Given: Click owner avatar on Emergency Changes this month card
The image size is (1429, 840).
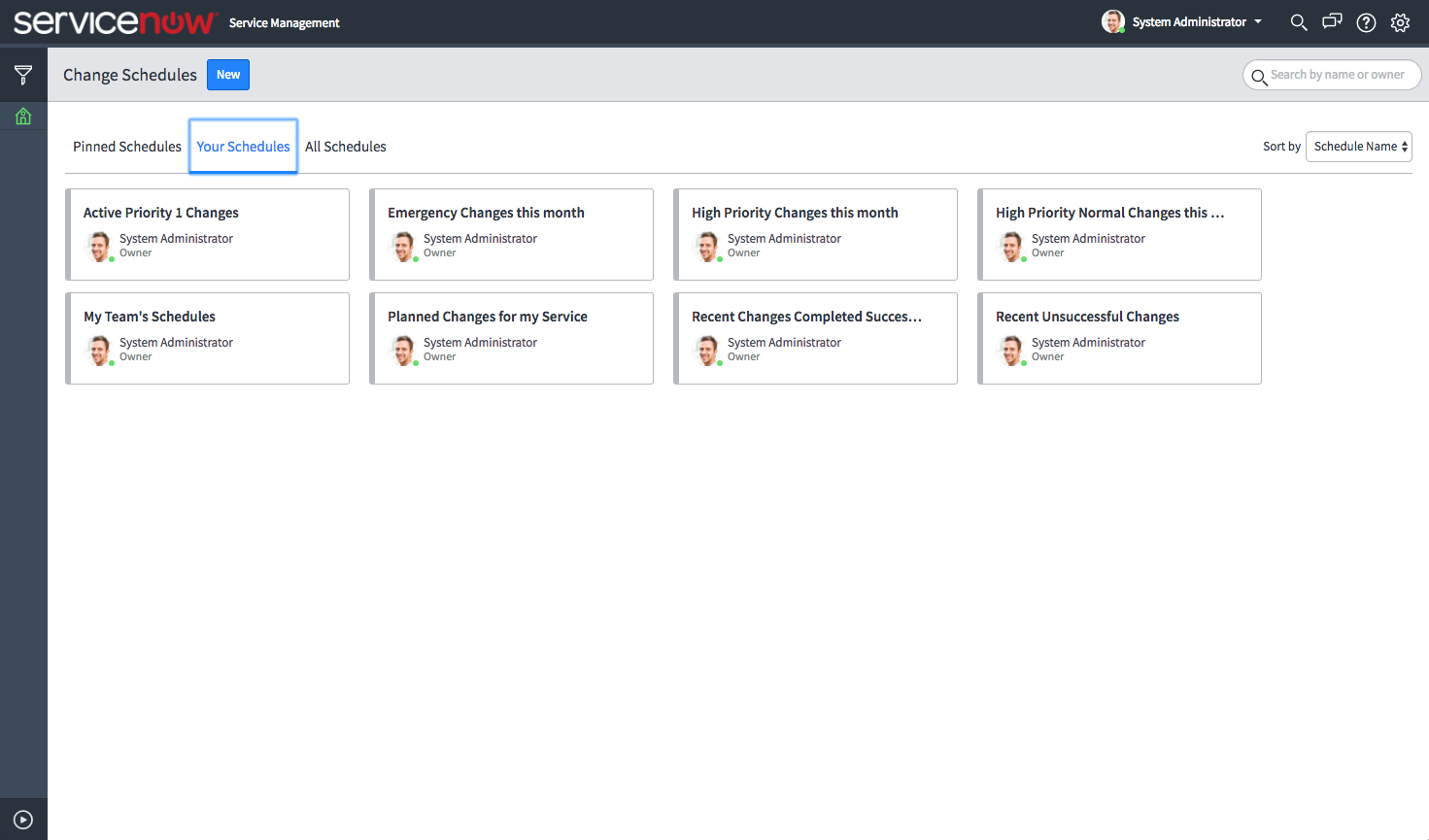Looking at the screenshot, I should (403, 247).
